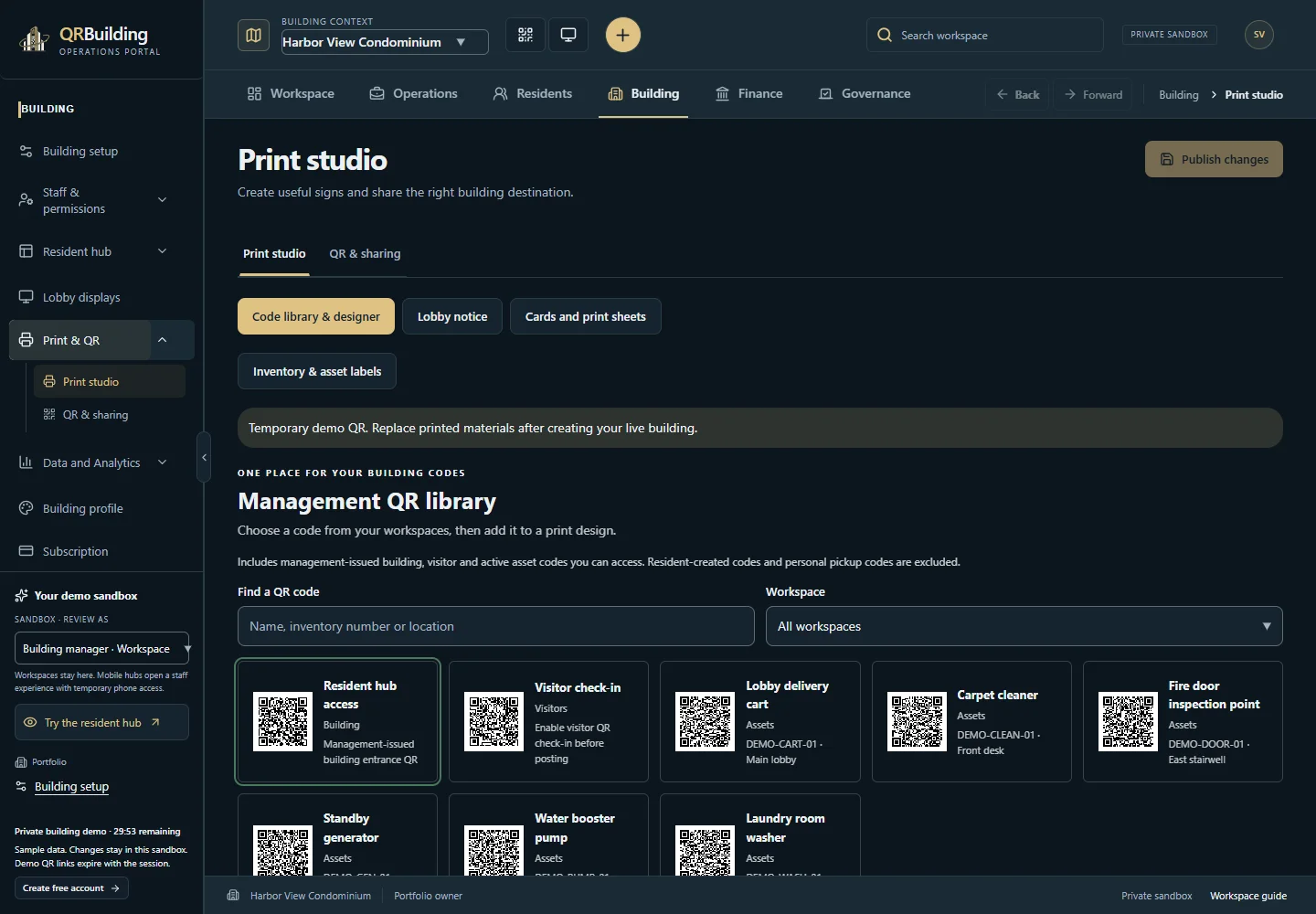
Task: Switch to the QR & sharing page tab
Action: tap(365, 254)
